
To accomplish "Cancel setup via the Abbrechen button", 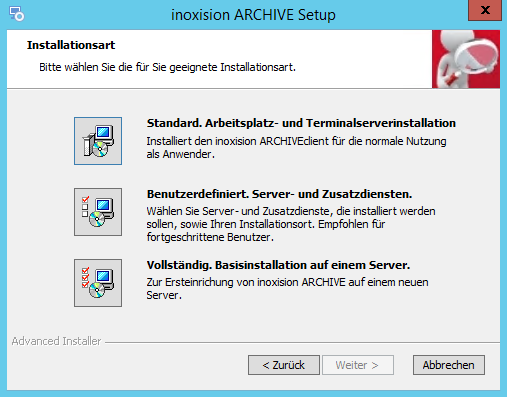I will [x=449, y=365].
